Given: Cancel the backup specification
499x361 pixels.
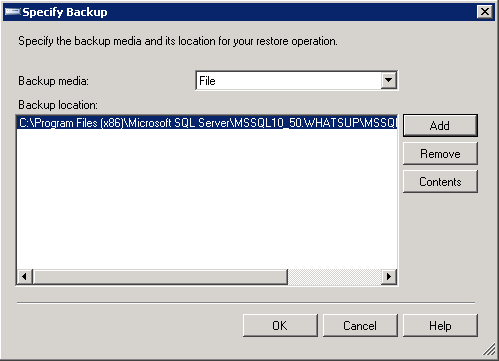Looking at the screenshot, I should point(360,325).
